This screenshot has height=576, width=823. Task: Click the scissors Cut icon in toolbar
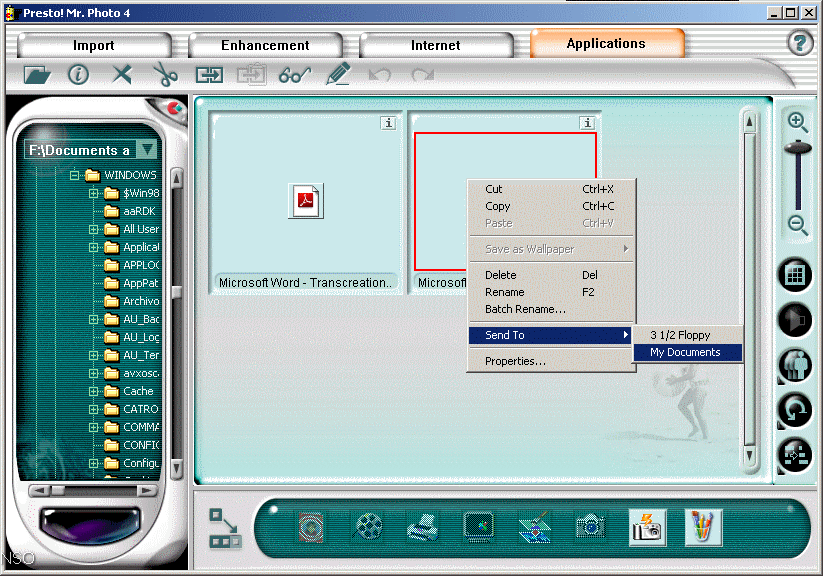pos(165,74)
